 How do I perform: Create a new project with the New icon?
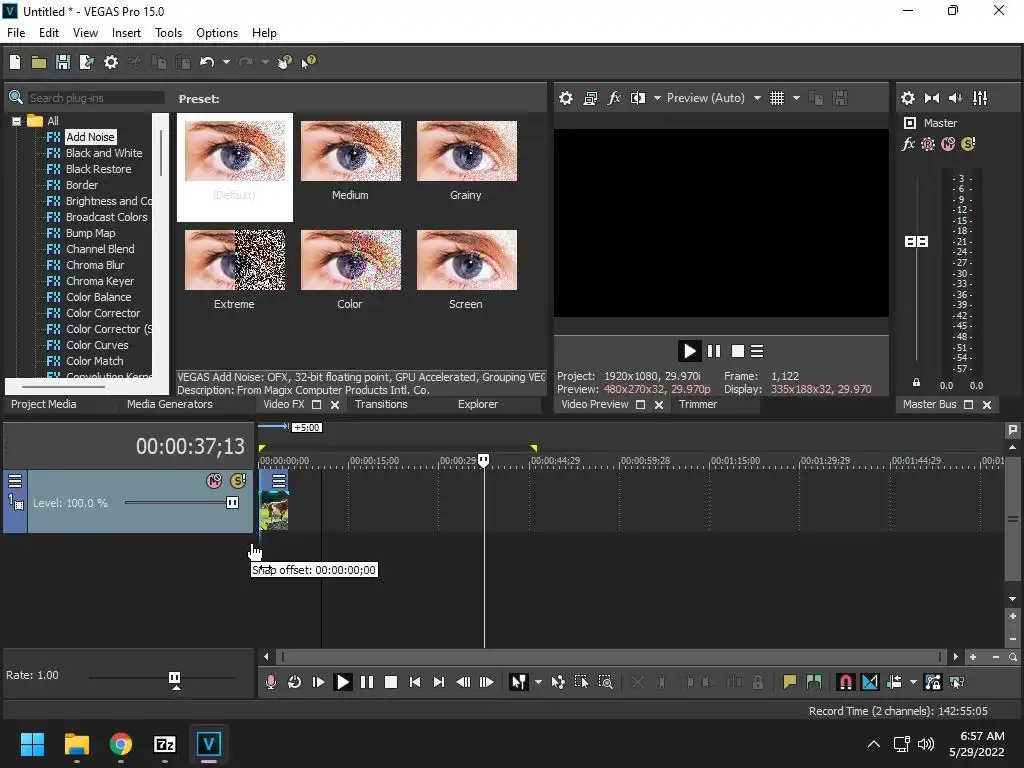15,62
